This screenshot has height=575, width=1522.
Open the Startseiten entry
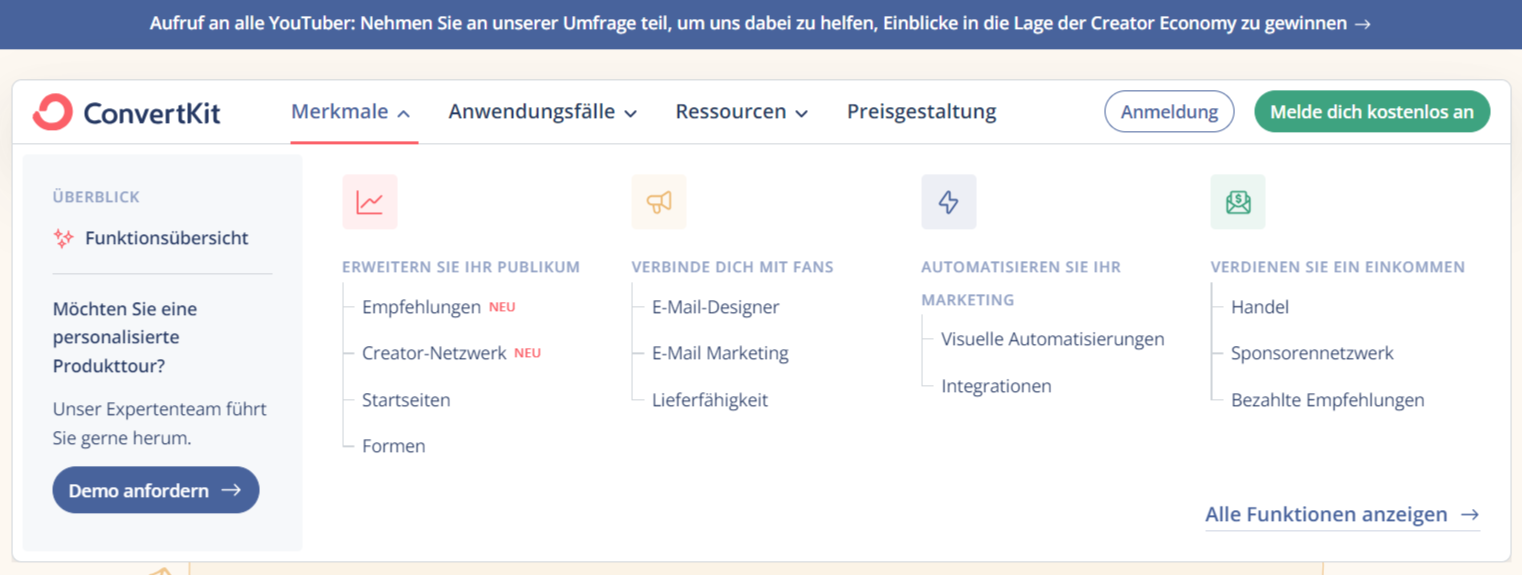[x=406, y=400]
